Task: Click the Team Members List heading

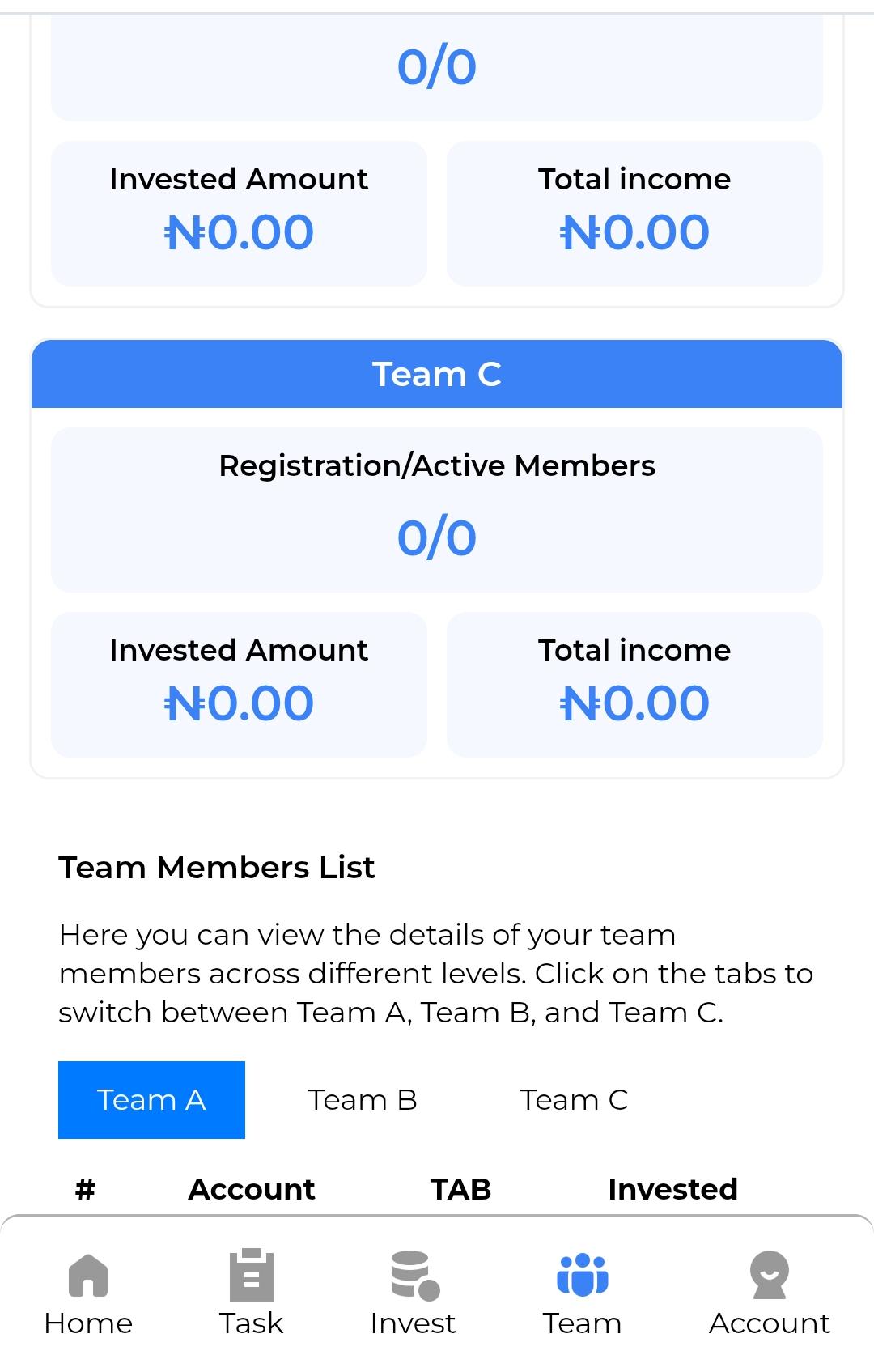Action: tap(217, 867)
